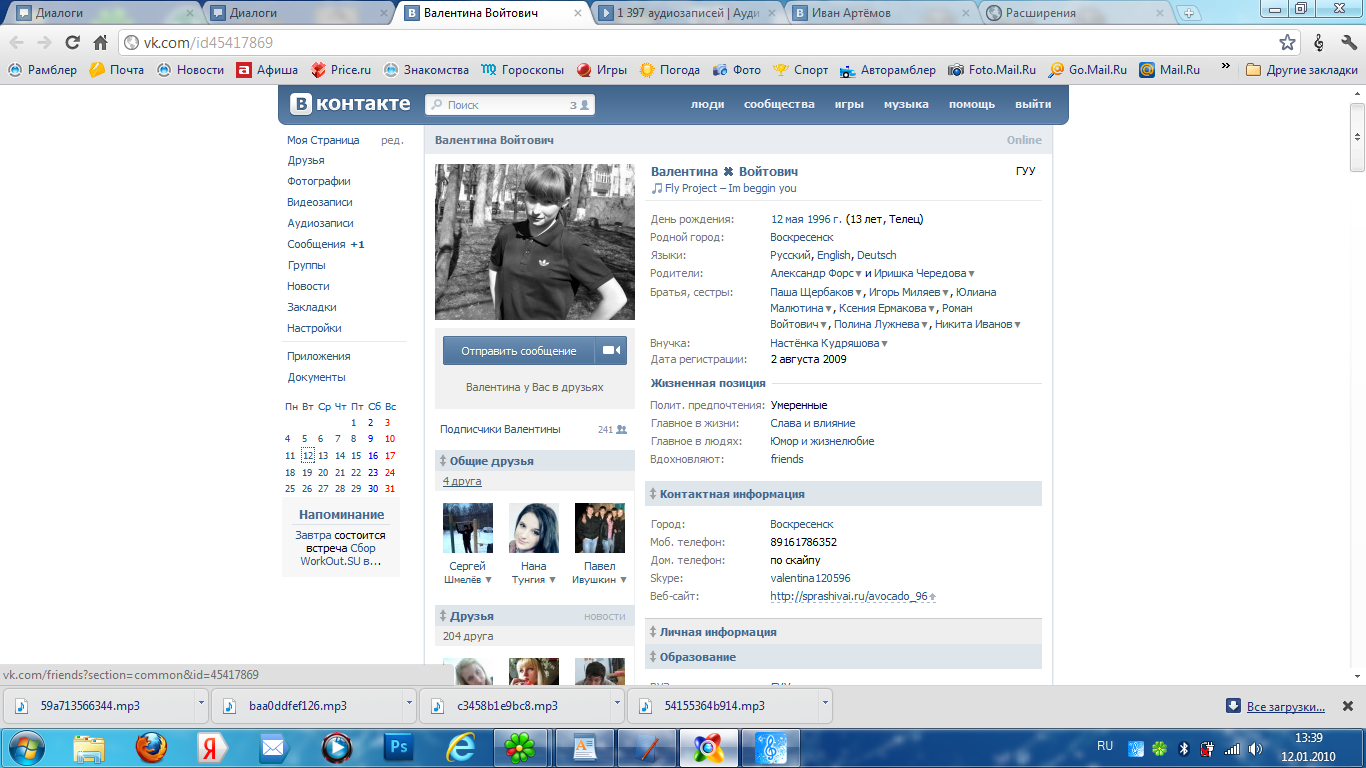Open the Go.Mail.Ru bookmark
1366x768 pixels.
pyautogui.click(x=1088, y=70)
